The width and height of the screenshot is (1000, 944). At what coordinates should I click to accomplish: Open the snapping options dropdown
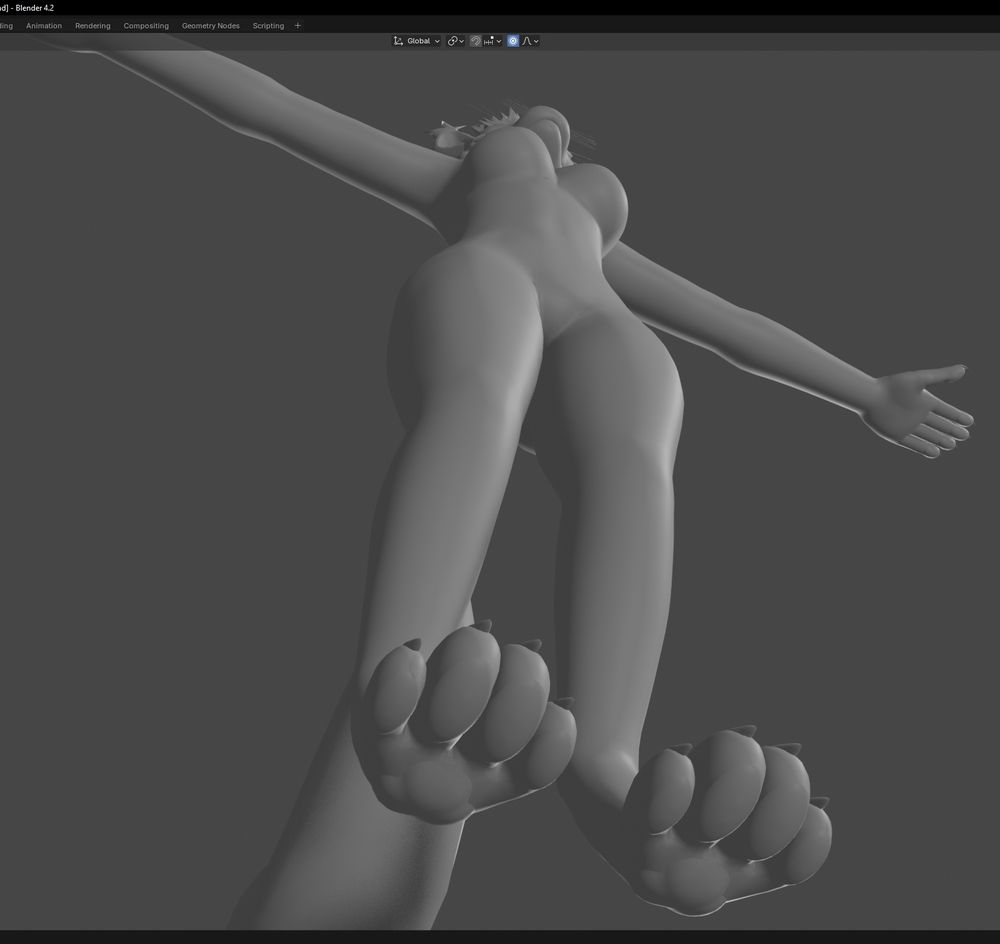point(492,41)
